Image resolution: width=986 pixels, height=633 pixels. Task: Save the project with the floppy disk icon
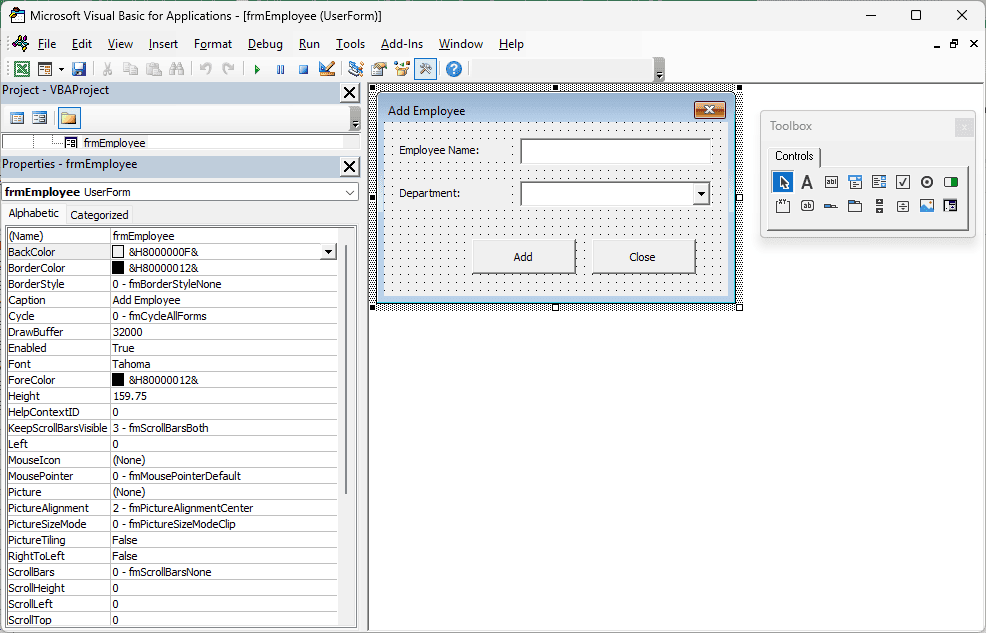(79, 69)
